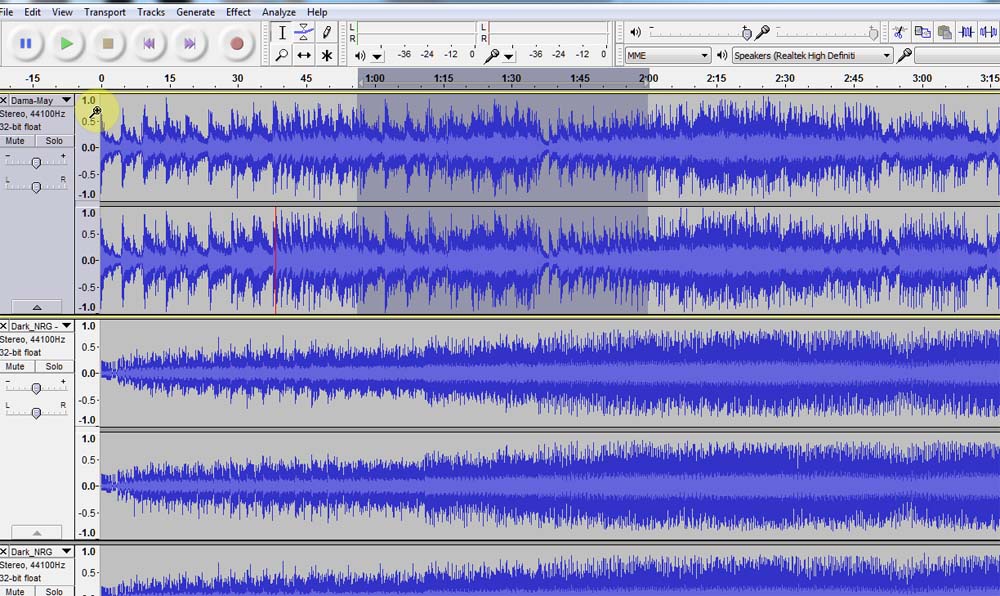Image resolution: width=1000 pixels, height=596 pixels.
Task: Stop the audio with the Stop button
Action: click(108, 43)
